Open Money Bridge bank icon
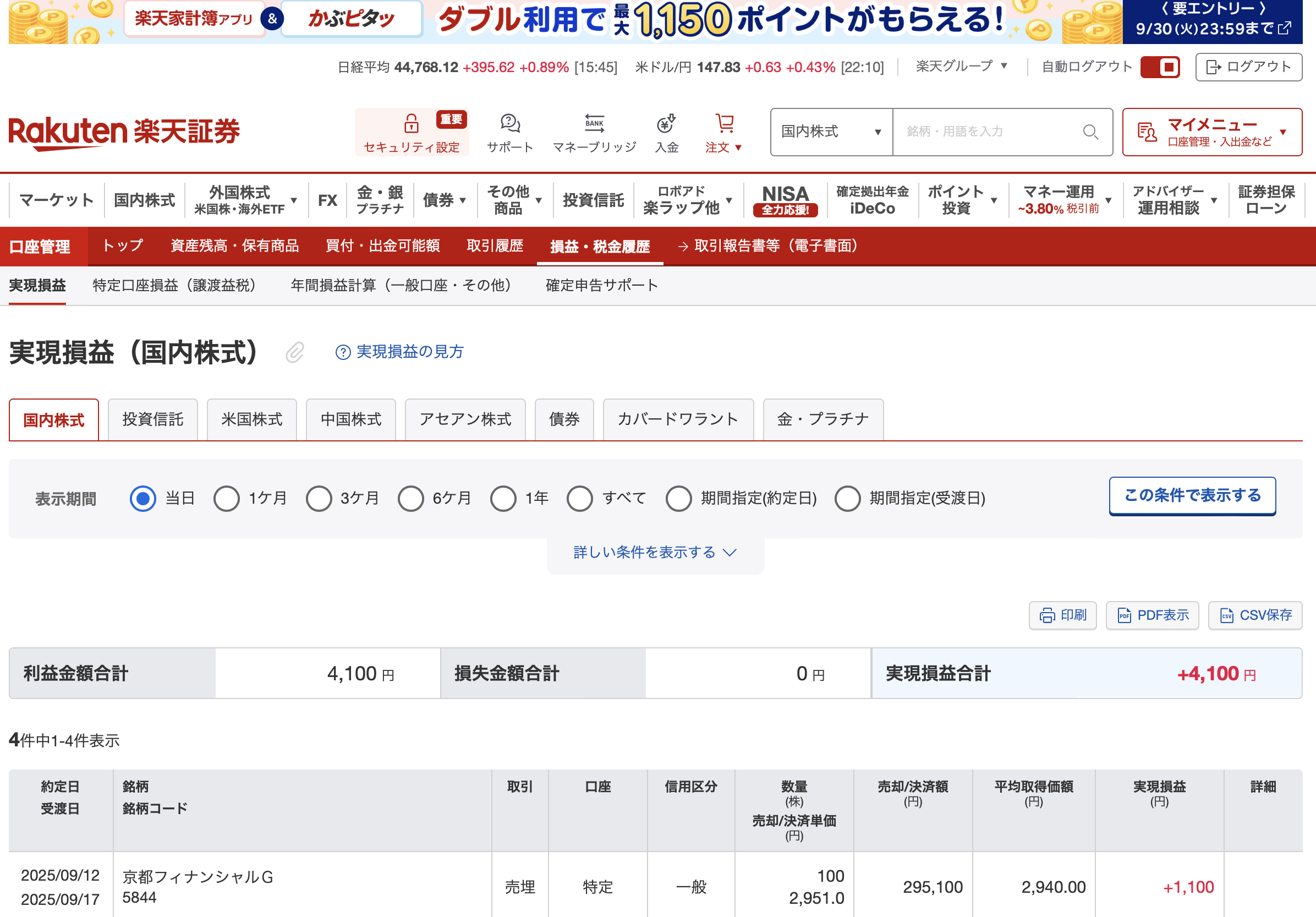This screenshot has height=917, width=1316. (x=594, y=123)
